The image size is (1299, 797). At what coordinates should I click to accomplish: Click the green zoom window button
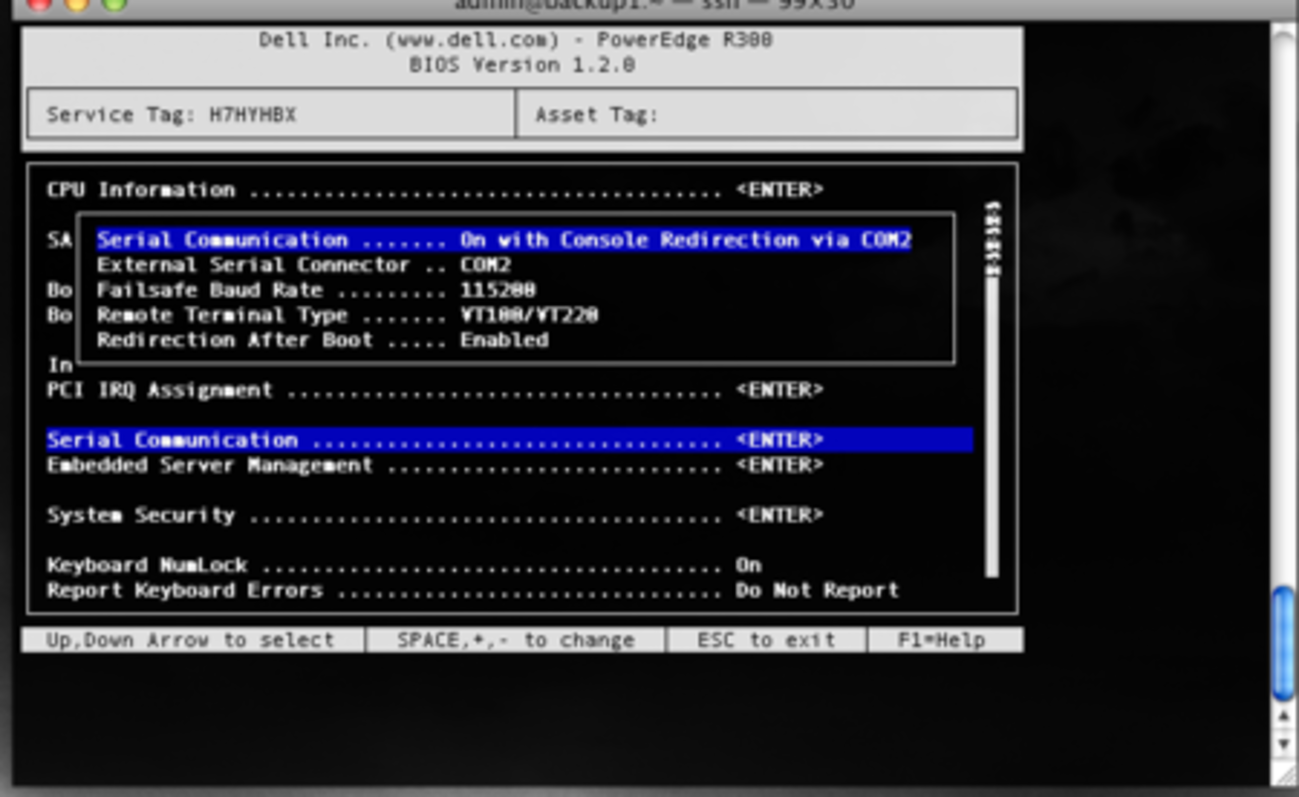click(115, 3)
